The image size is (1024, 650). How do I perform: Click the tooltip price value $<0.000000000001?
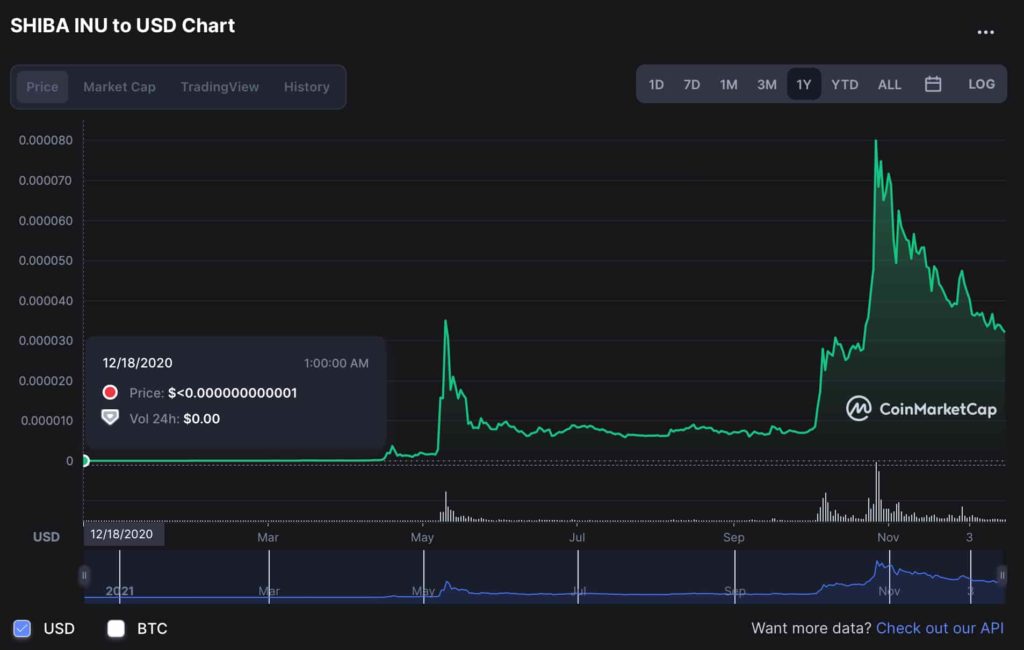[232, 393]
